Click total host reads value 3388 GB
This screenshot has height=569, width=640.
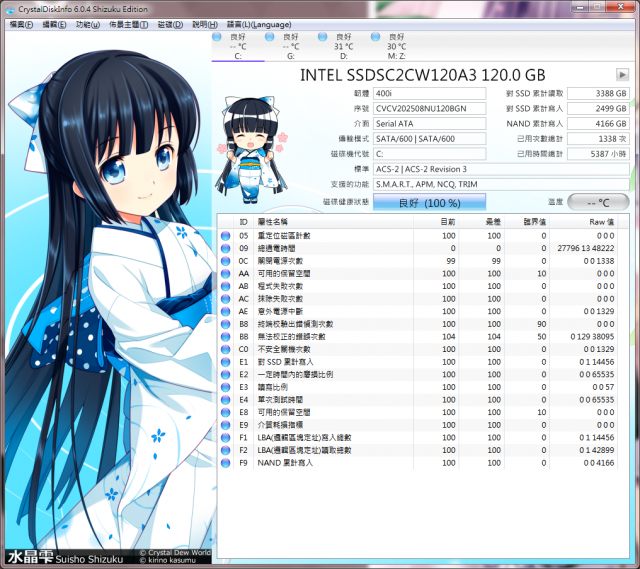(598, 93)
